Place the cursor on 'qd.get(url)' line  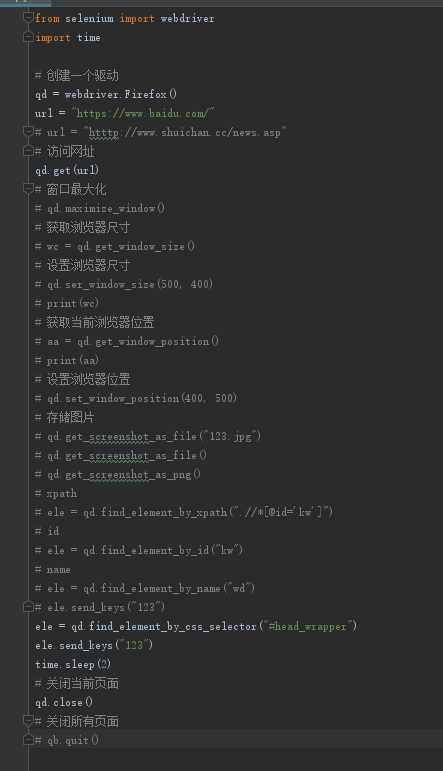click(x=67, y=170)
